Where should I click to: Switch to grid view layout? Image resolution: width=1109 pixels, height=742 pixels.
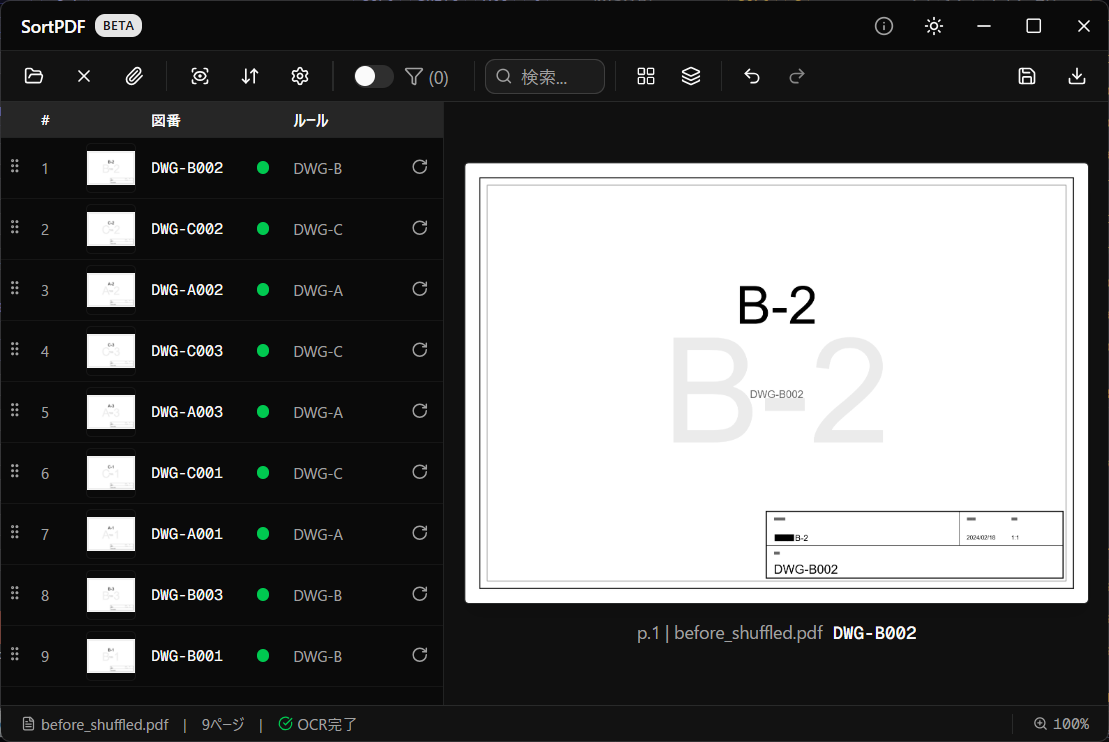pos(646,76)
